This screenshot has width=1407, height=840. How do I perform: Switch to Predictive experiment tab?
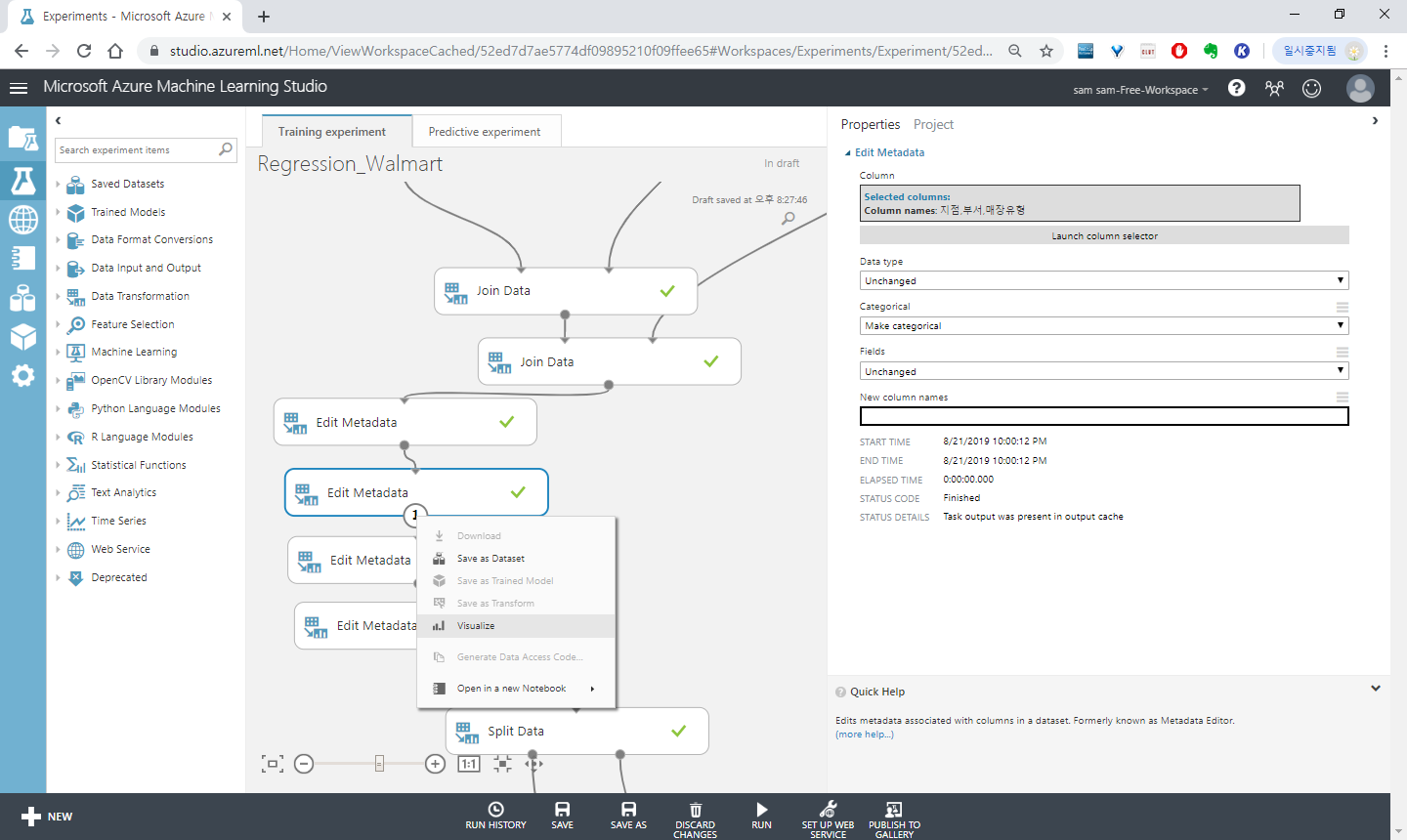pyautogui.click(x=485, y=132)
